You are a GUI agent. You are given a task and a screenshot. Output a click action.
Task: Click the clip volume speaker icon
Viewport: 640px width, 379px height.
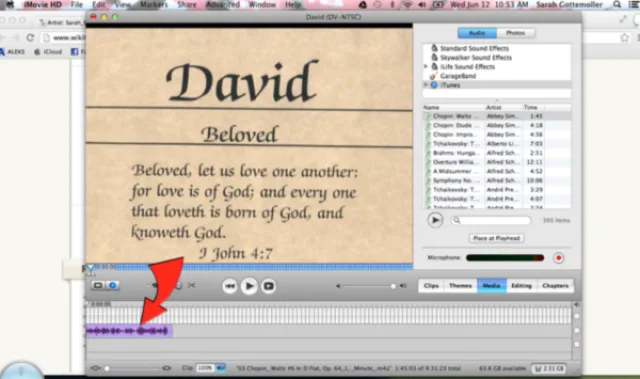tap(221, 368)
